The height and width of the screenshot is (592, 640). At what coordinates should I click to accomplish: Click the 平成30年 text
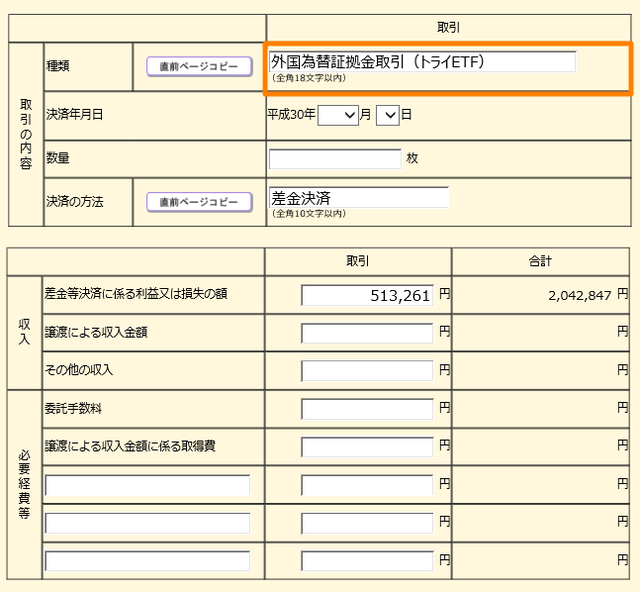pyautogui.click(x=291, y=114)
